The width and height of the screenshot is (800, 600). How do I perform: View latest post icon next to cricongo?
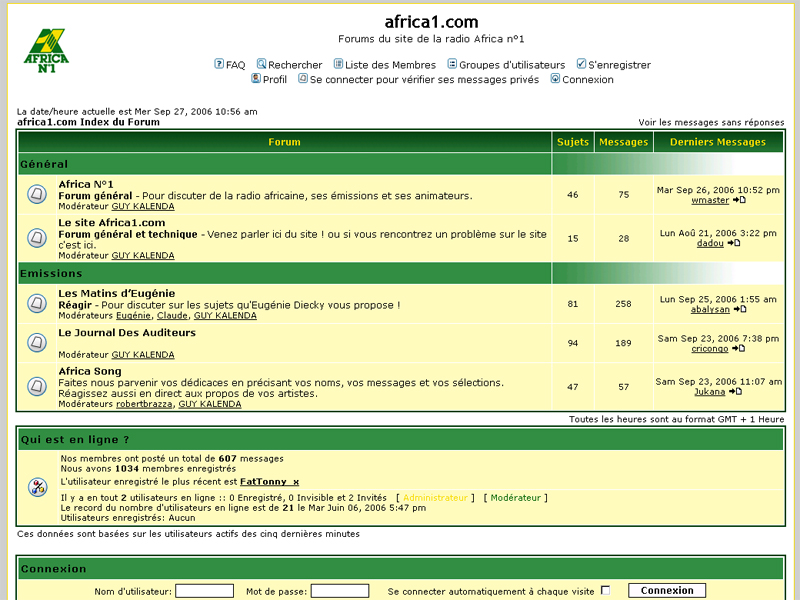coord(738,348)
